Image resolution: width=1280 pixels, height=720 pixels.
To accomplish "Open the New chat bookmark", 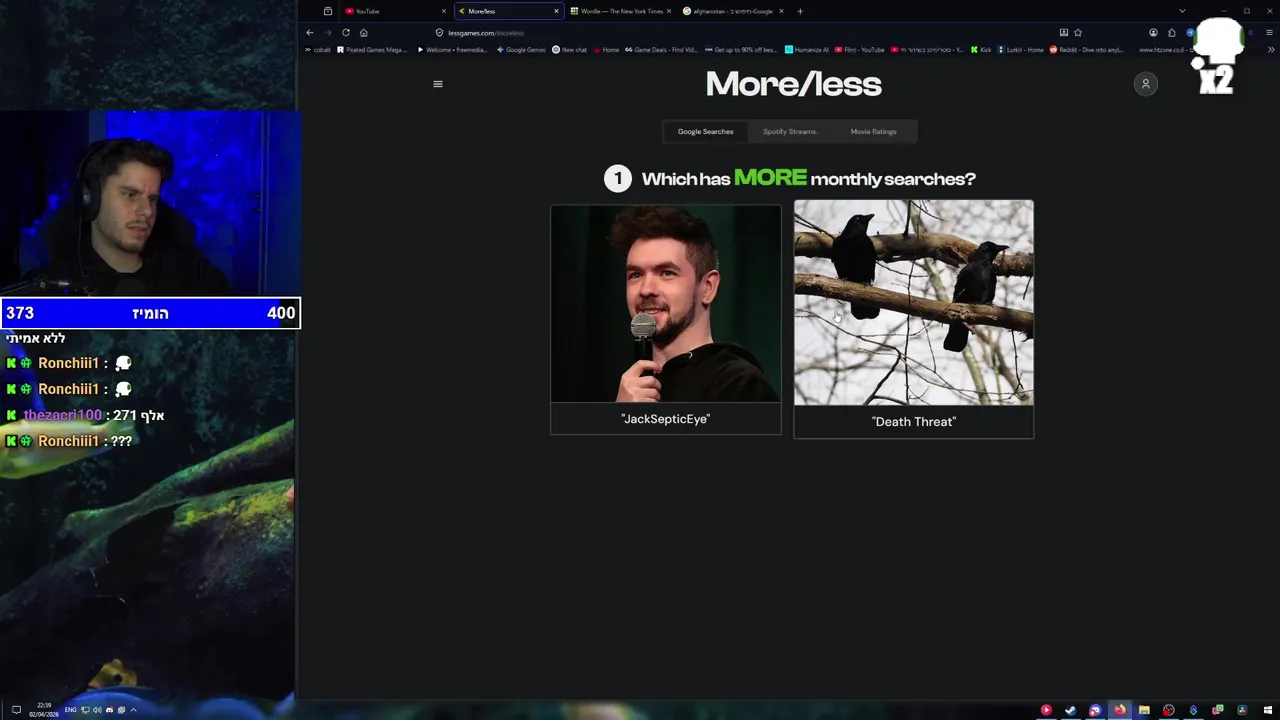I will (570, 50).
